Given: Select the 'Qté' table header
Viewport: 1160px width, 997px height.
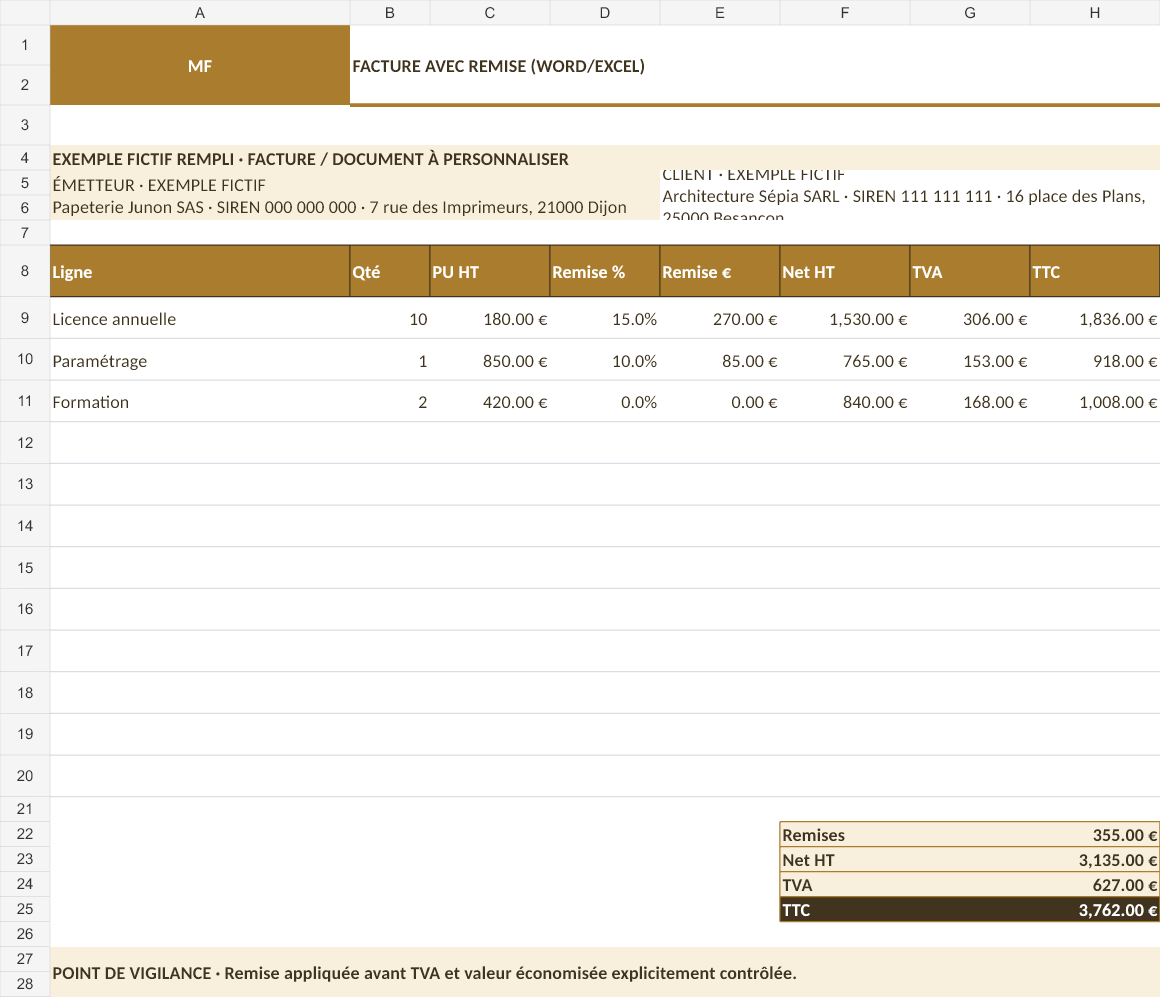Looking at the screenshot, I should 390,271.
